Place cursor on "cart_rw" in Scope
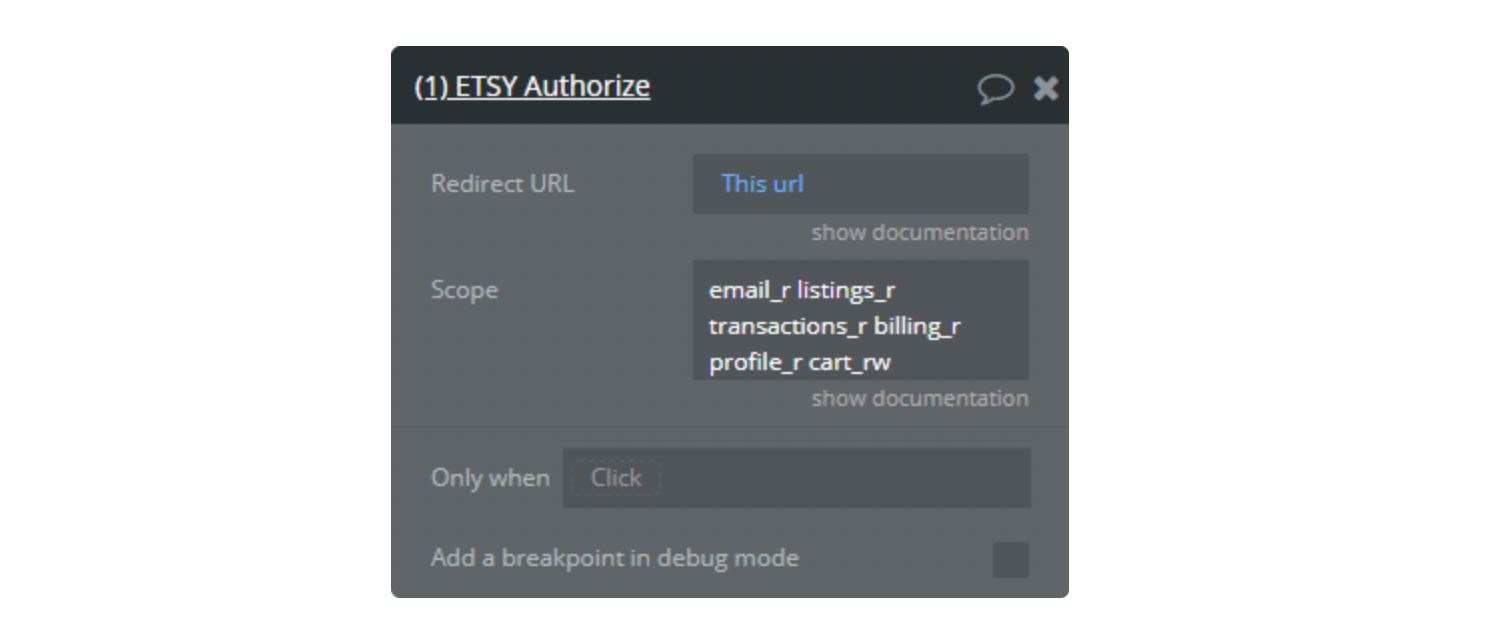This screenshot has height=624, width=1486. click(849, 362)
